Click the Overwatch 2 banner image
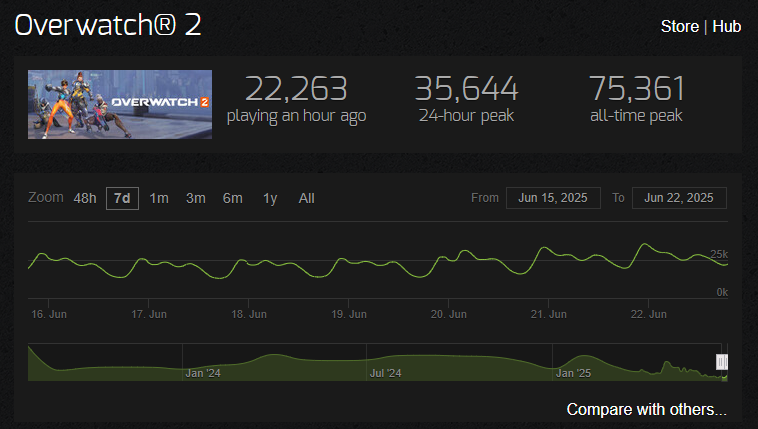Image resolution: width=758 pixels, height=429 pixels. point(120,104)
